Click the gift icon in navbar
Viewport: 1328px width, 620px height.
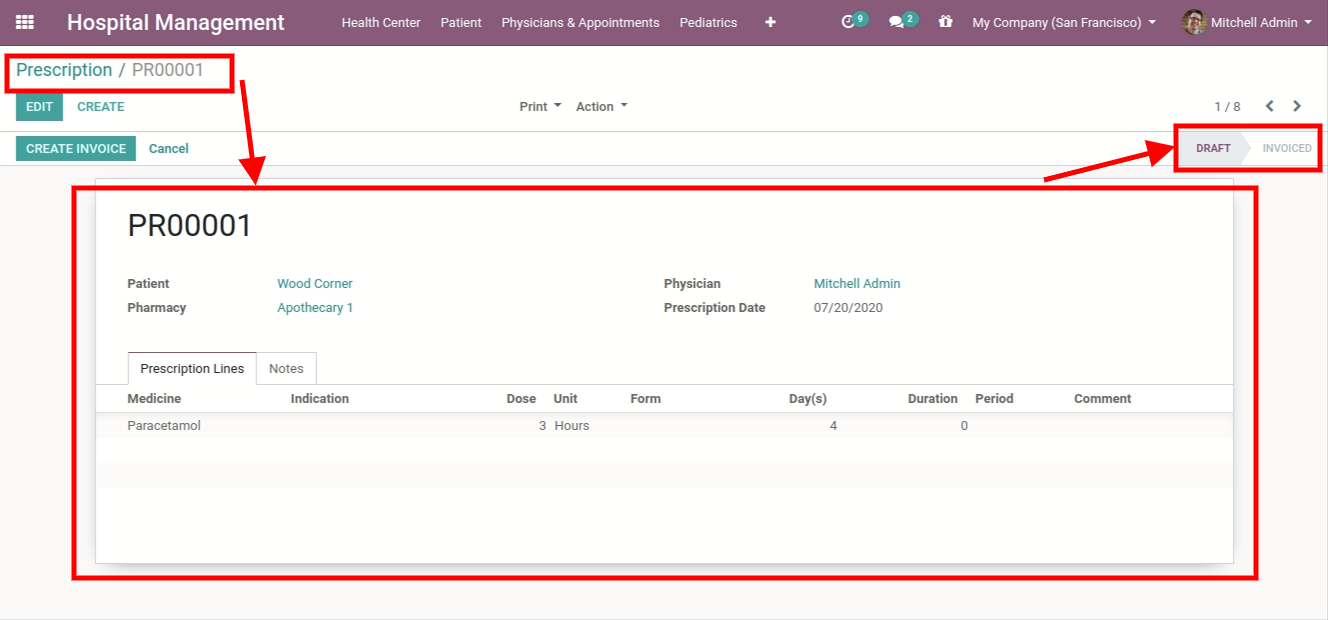click(945, 22)
